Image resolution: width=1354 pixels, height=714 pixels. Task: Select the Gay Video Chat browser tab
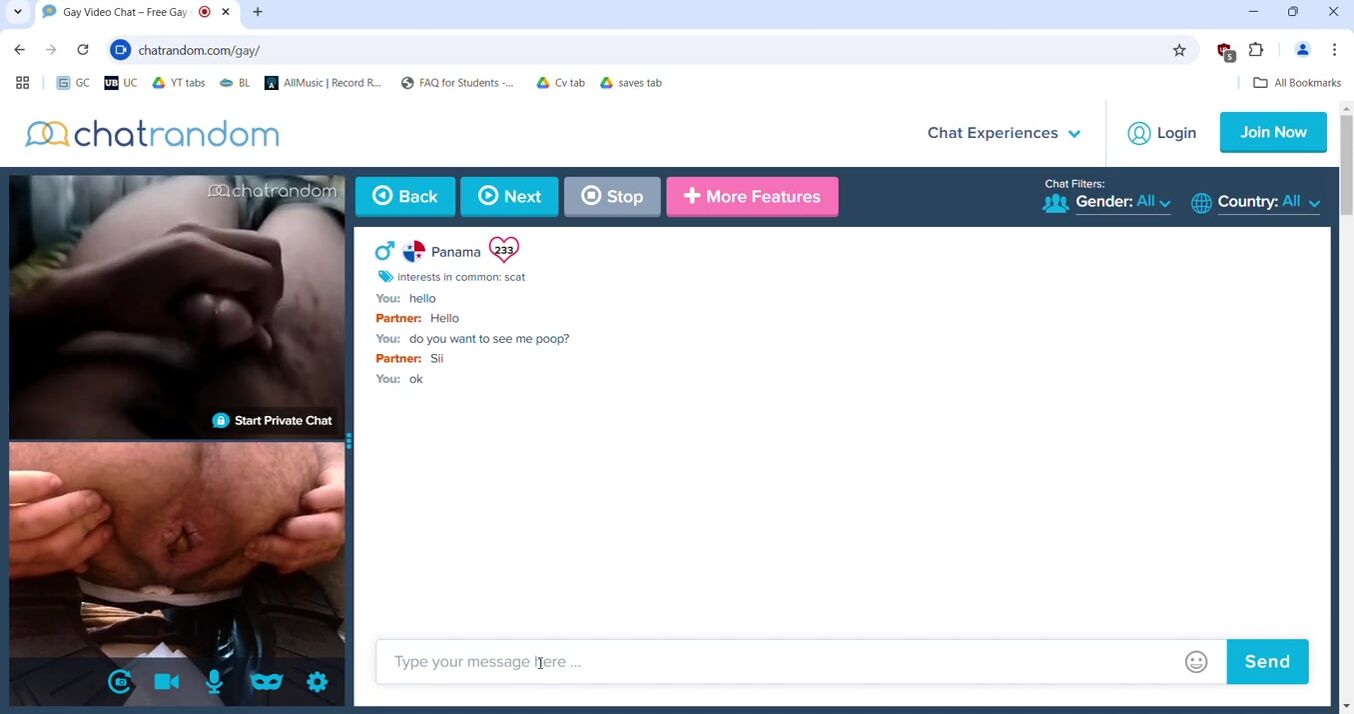[x=125, y=12]
